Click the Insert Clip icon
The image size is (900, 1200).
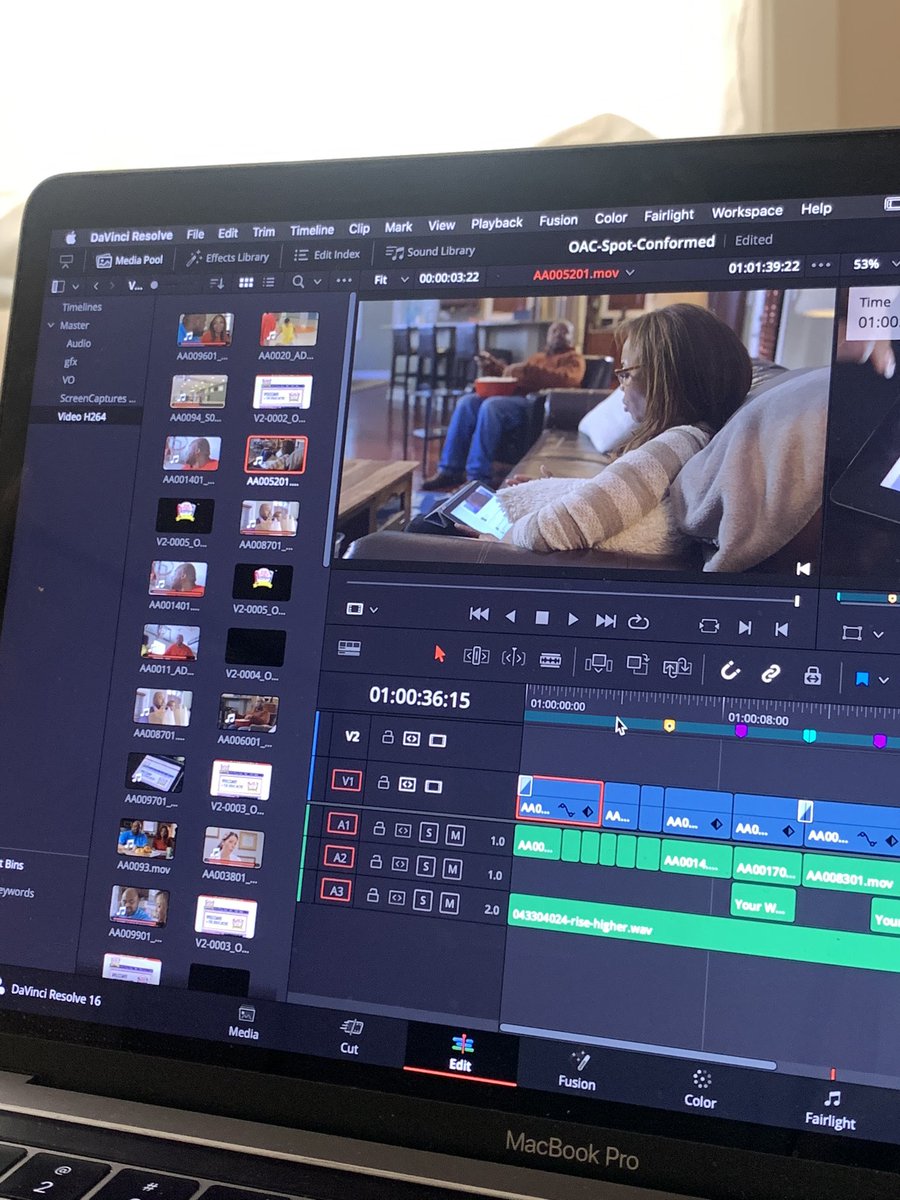pyautogui.click(x=598, y=662)
